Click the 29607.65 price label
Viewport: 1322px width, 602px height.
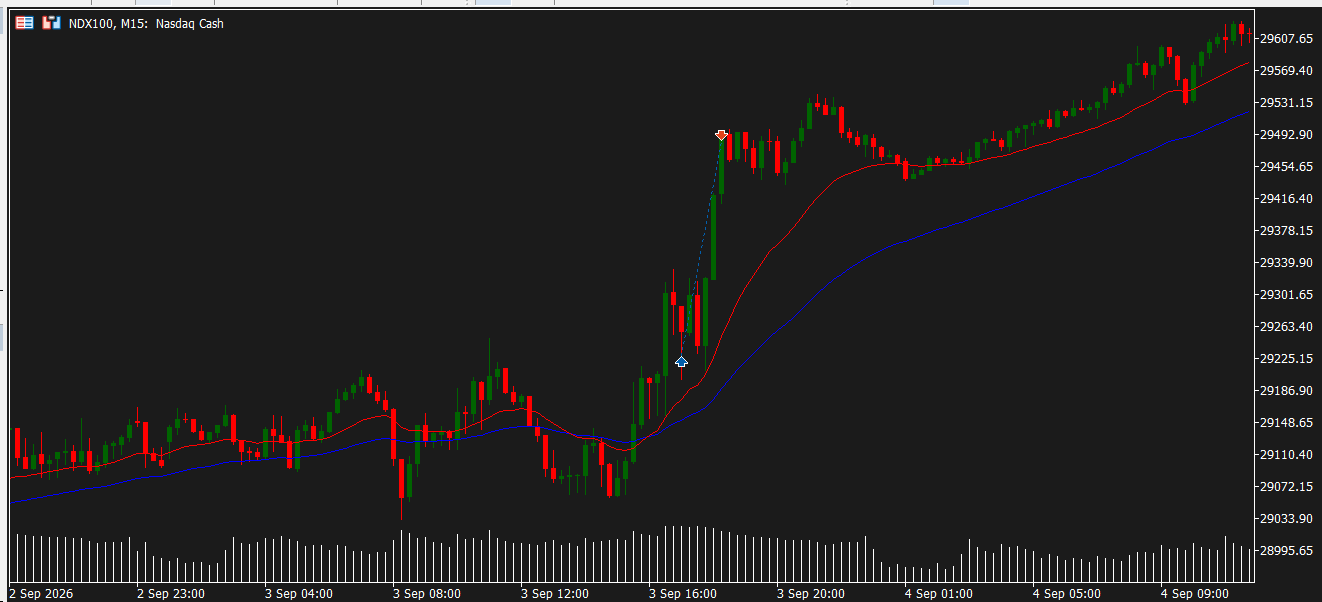click(x=1287, y=39)
